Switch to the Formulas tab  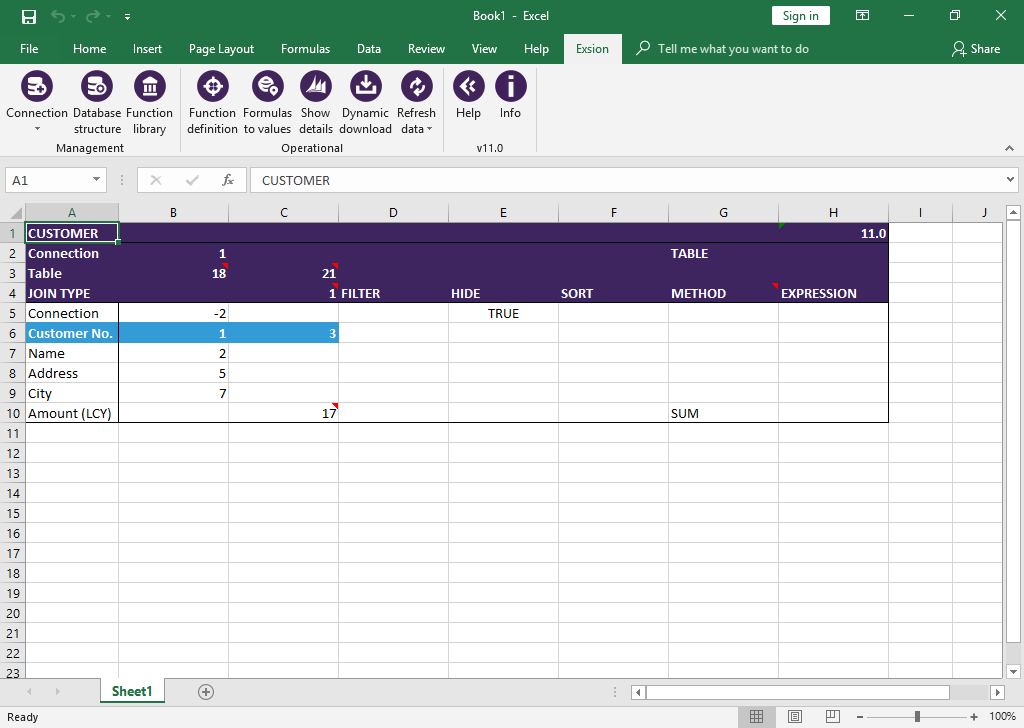(x=306, y=49)
